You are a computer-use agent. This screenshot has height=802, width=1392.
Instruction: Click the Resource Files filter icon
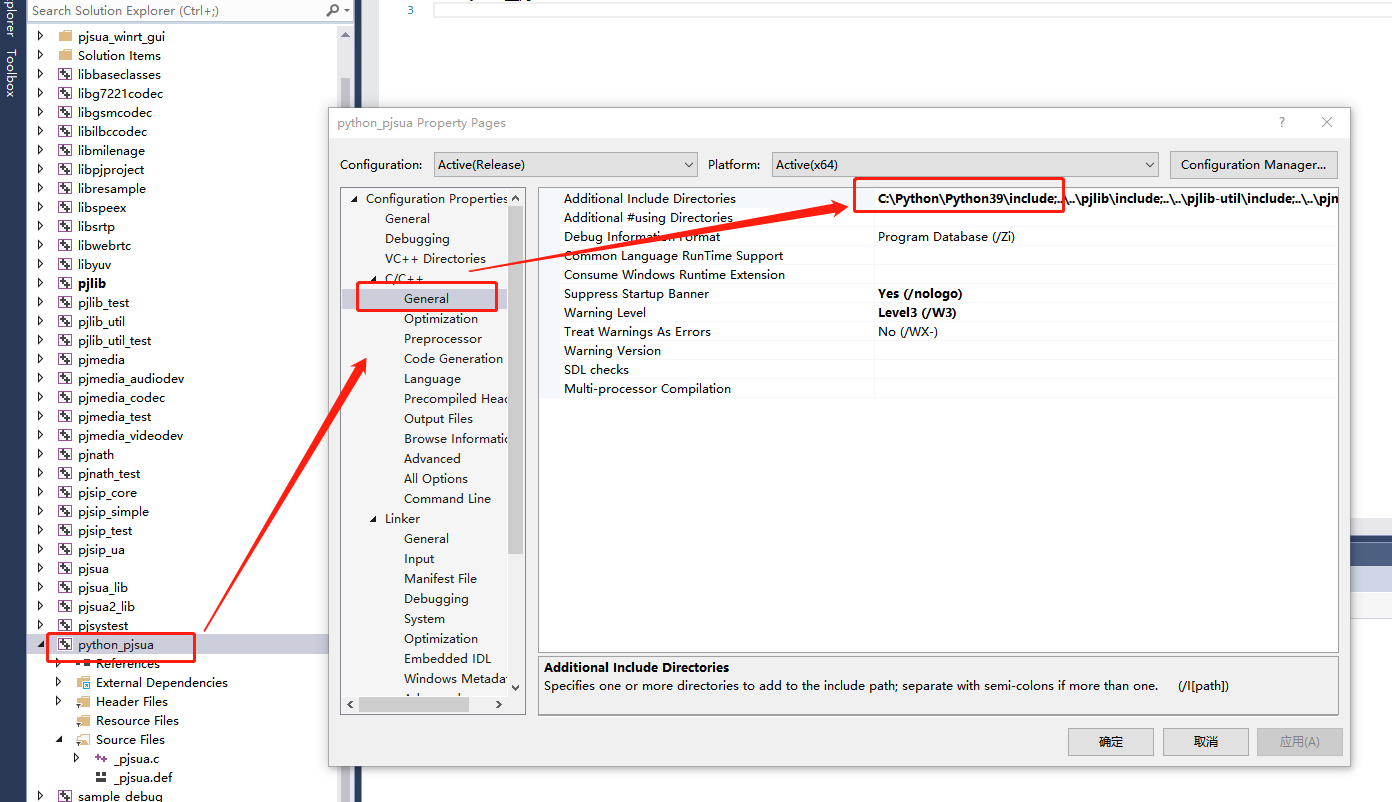(x=84, y=720)
